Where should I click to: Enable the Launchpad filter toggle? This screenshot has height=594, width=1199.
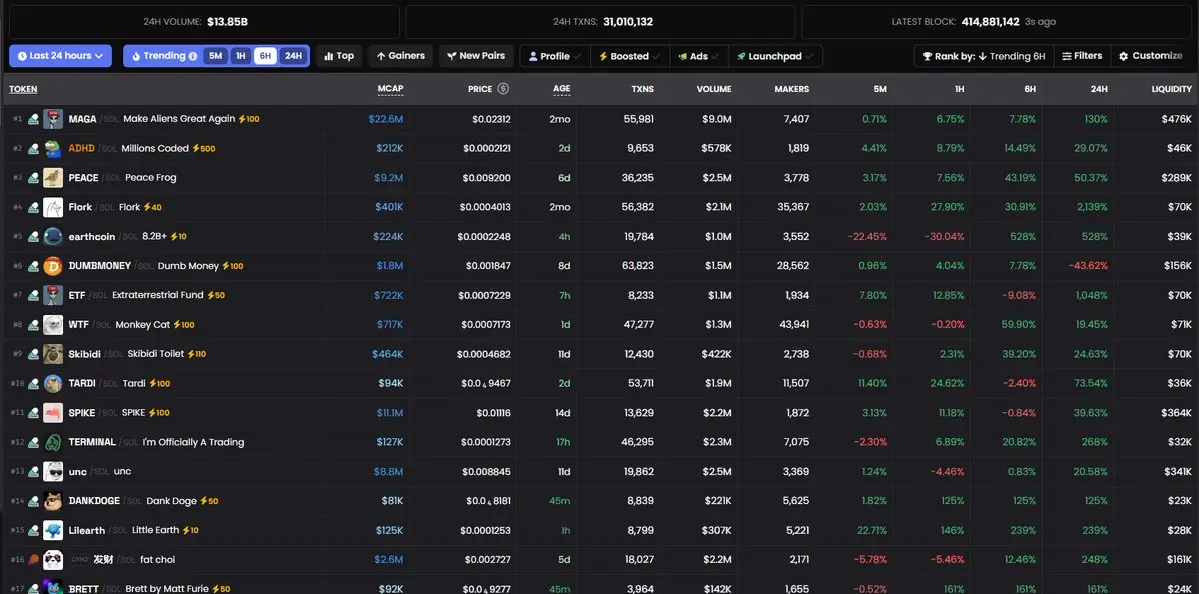coord(780,57)
